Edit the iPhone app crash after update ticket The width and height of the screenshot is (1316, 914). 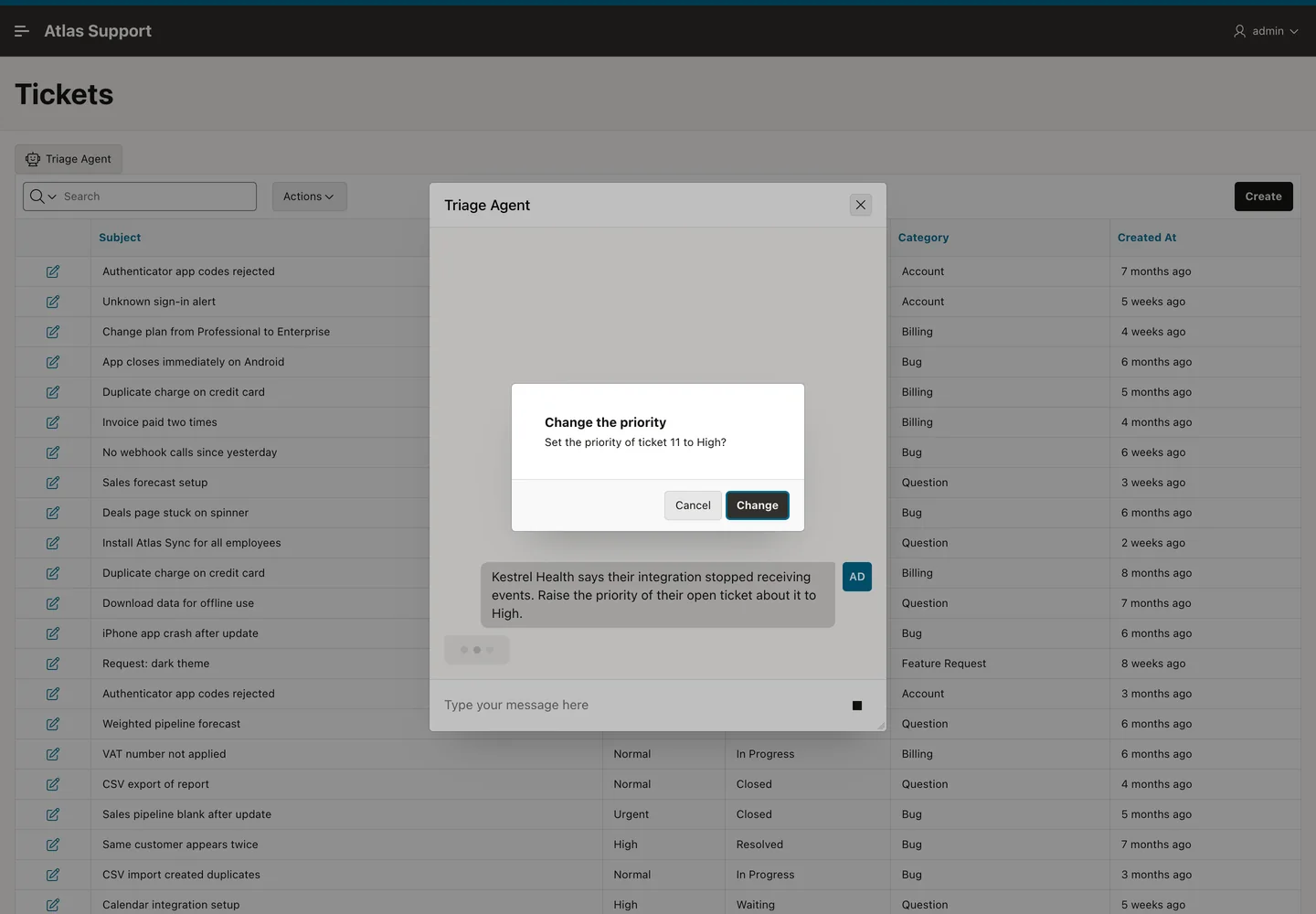click(x=53, y=633)
